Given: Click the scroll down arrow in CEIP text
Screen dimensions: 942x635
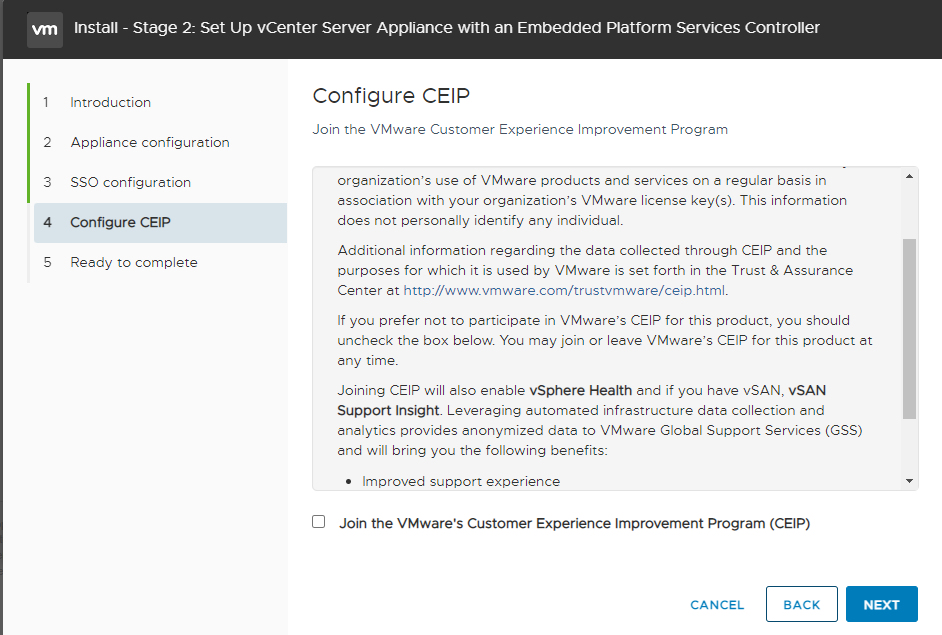Looking at the screenshot, I should coord(909,481).
